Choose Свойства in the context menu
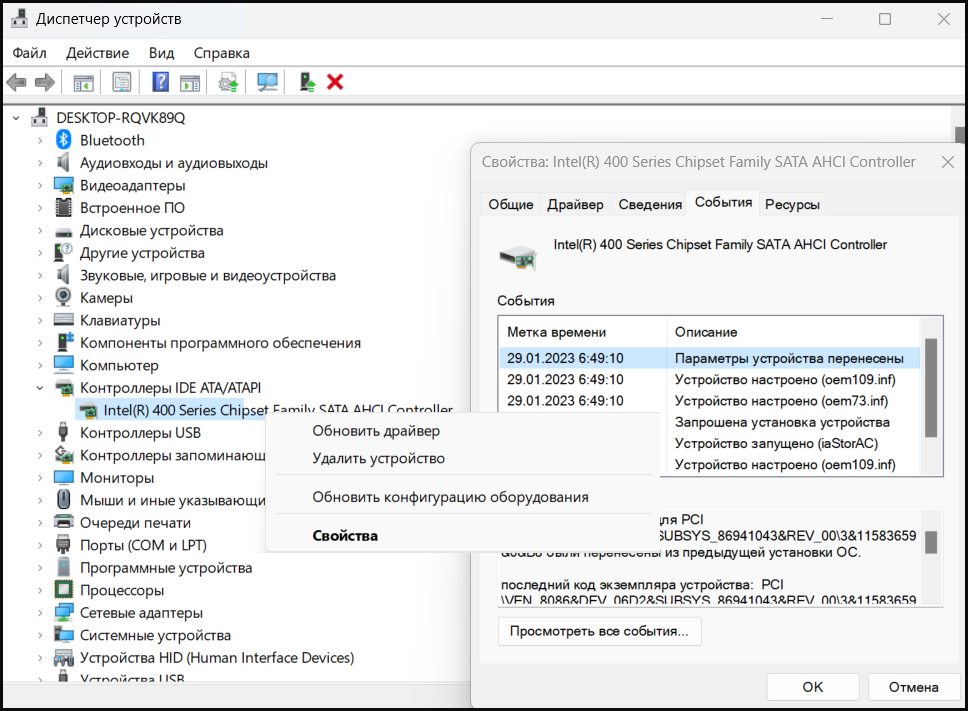 (345, 536)
